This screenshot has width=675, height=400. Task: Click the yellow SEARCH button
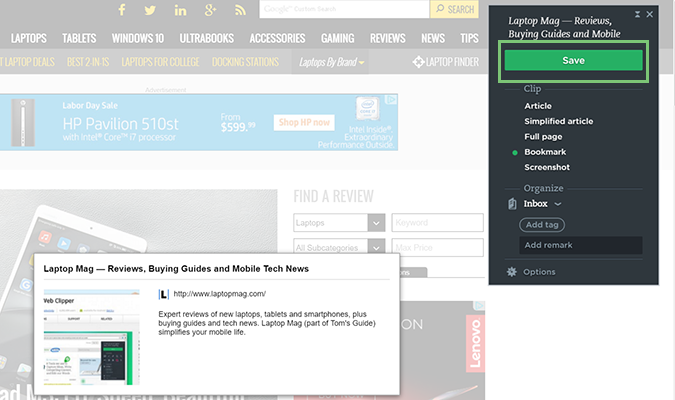tap(454, 9)
